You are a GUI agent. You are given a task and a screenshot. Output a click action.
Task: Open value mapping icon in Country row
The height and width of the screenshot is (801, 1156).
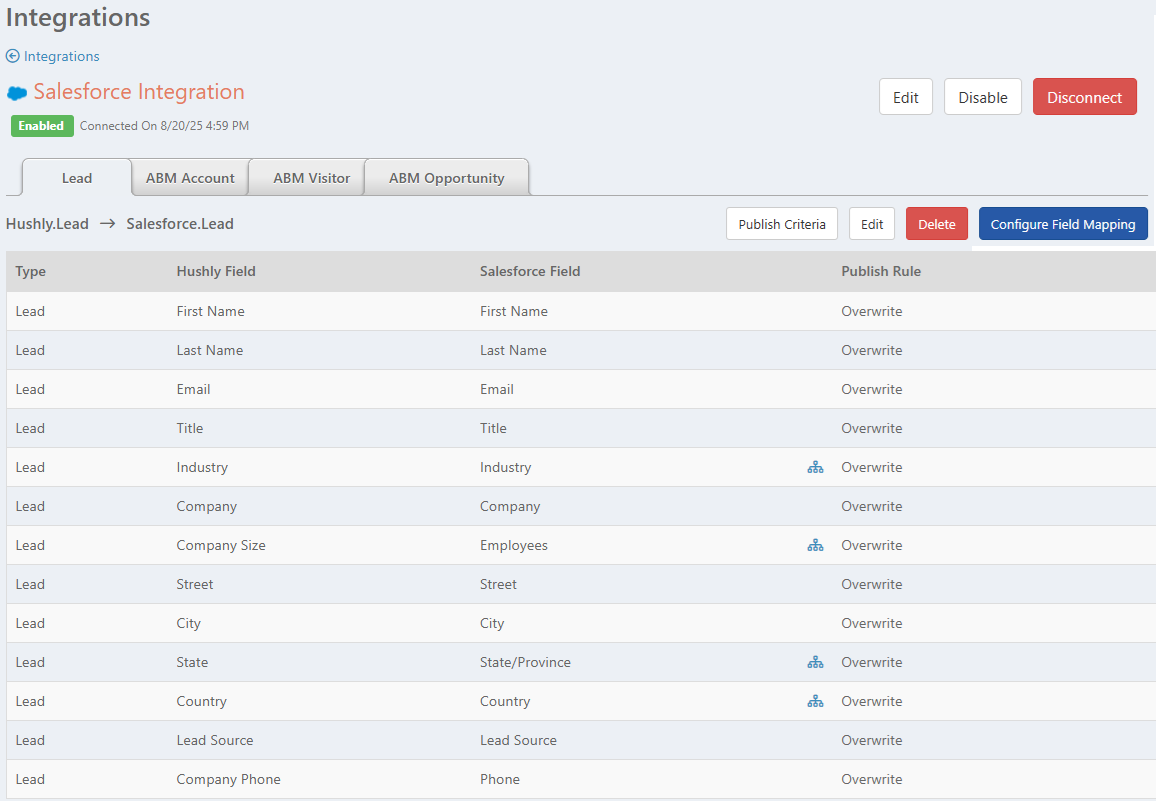[x=815, y=701]
